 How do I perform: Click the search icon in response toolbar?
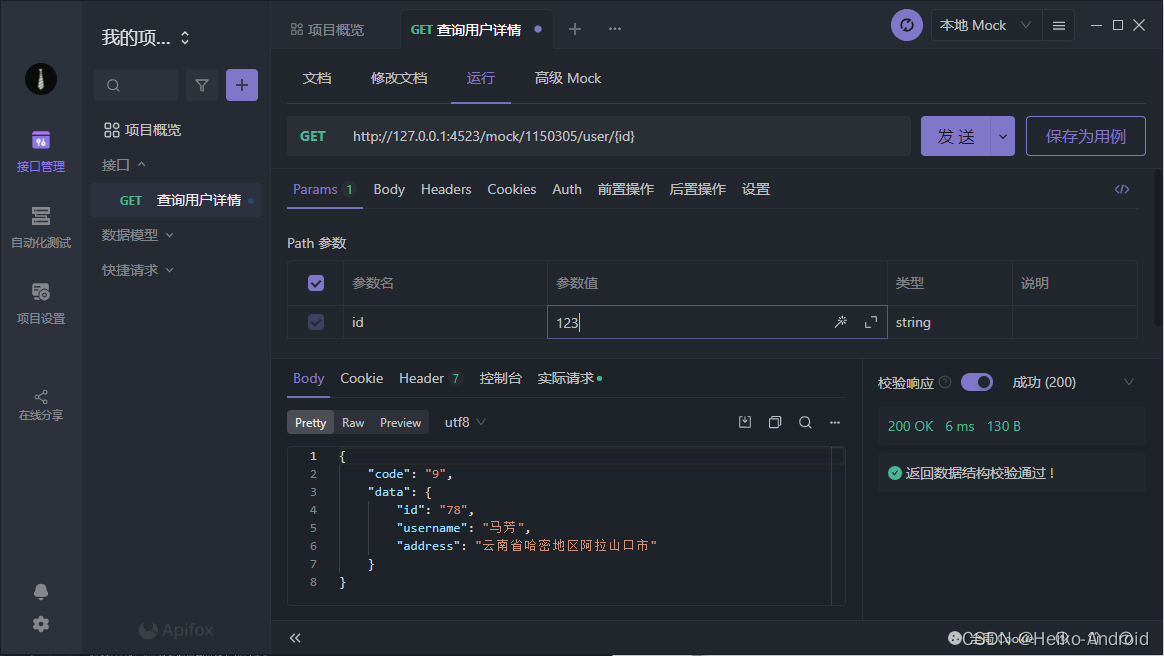point(805,423)
